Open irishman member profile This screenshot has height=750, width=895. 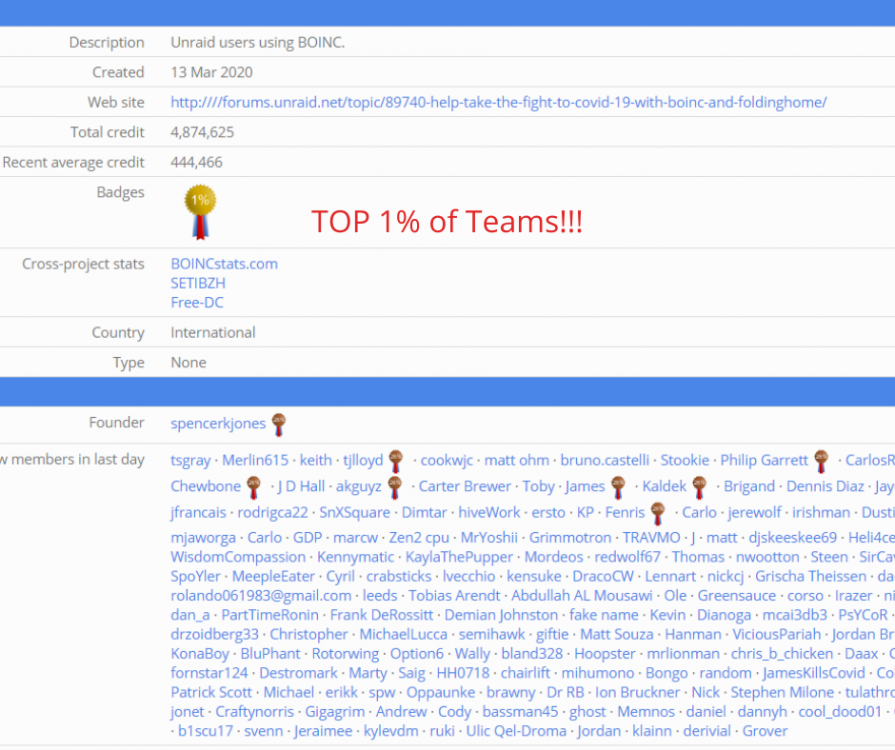(x=821, y=513)
